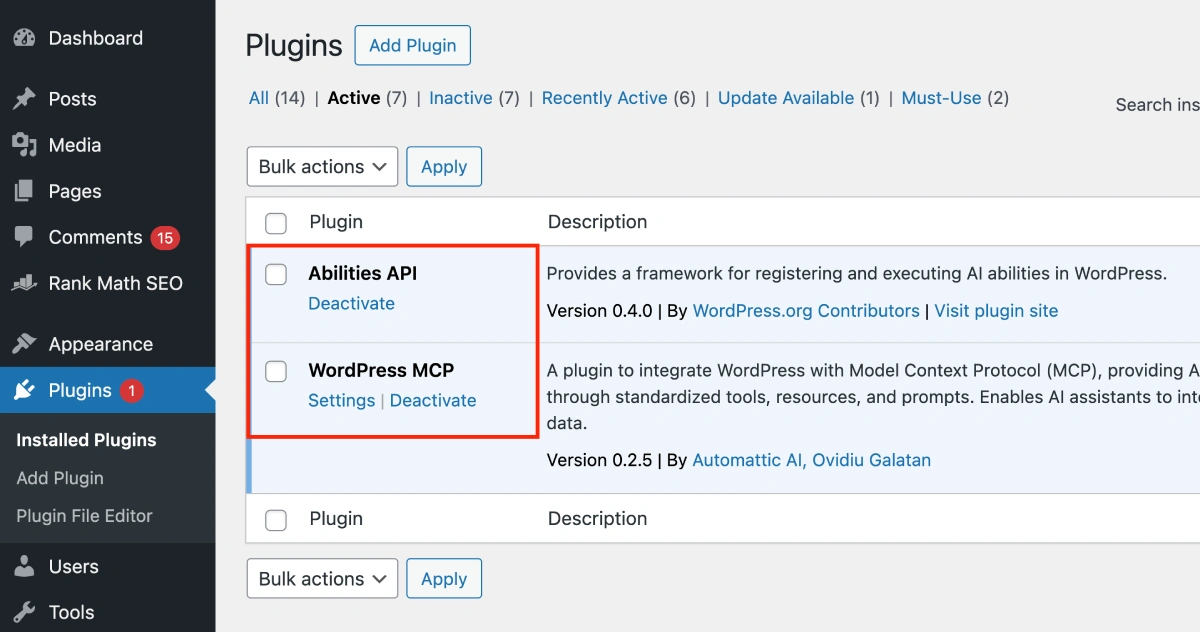Screen dimensions: 1200x632
Task: Click bottom Description column footer label
Action: point(597,519)
